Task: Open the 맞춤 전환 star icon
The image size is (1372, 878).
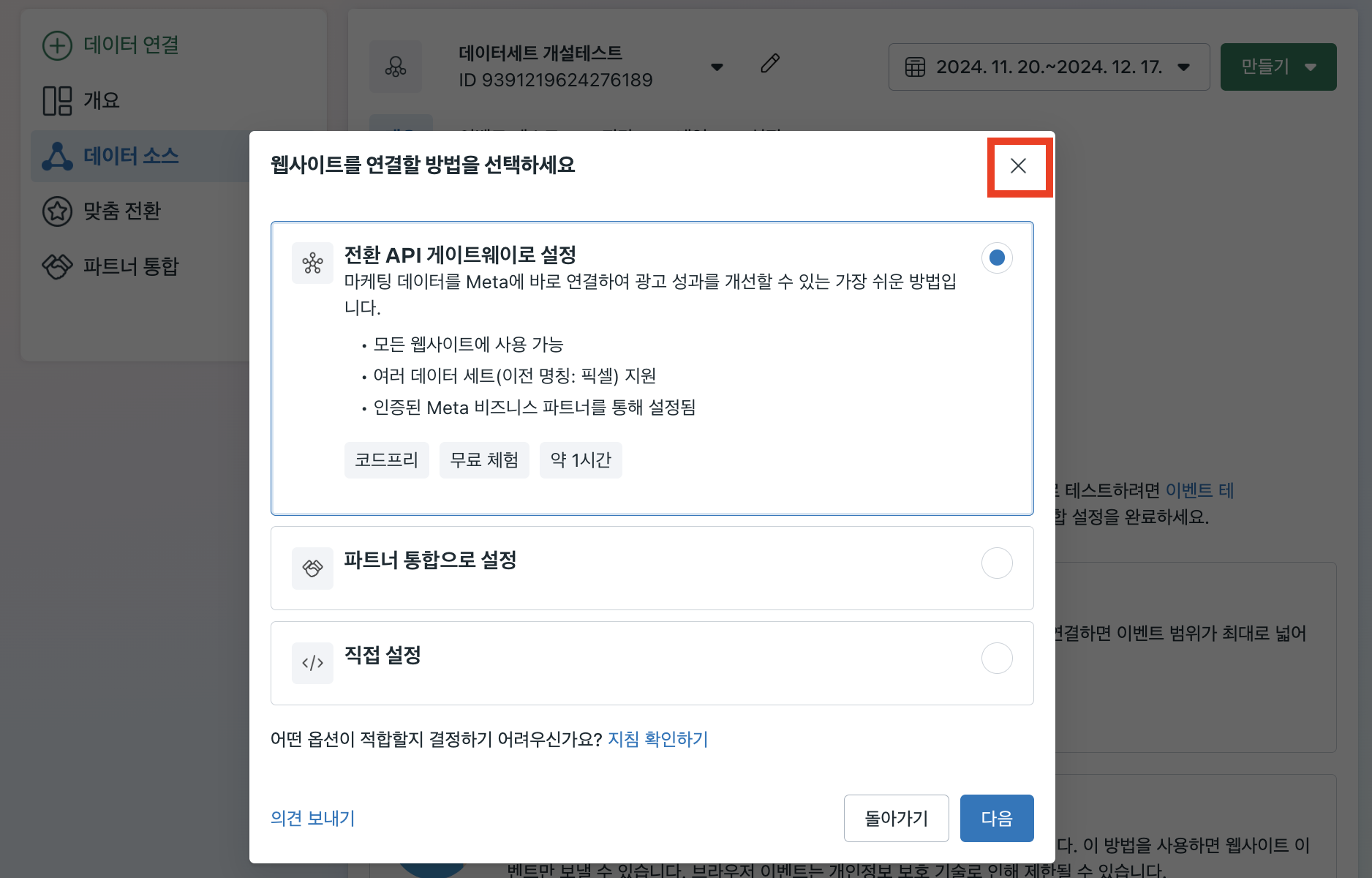Action: tap(57, 211)
